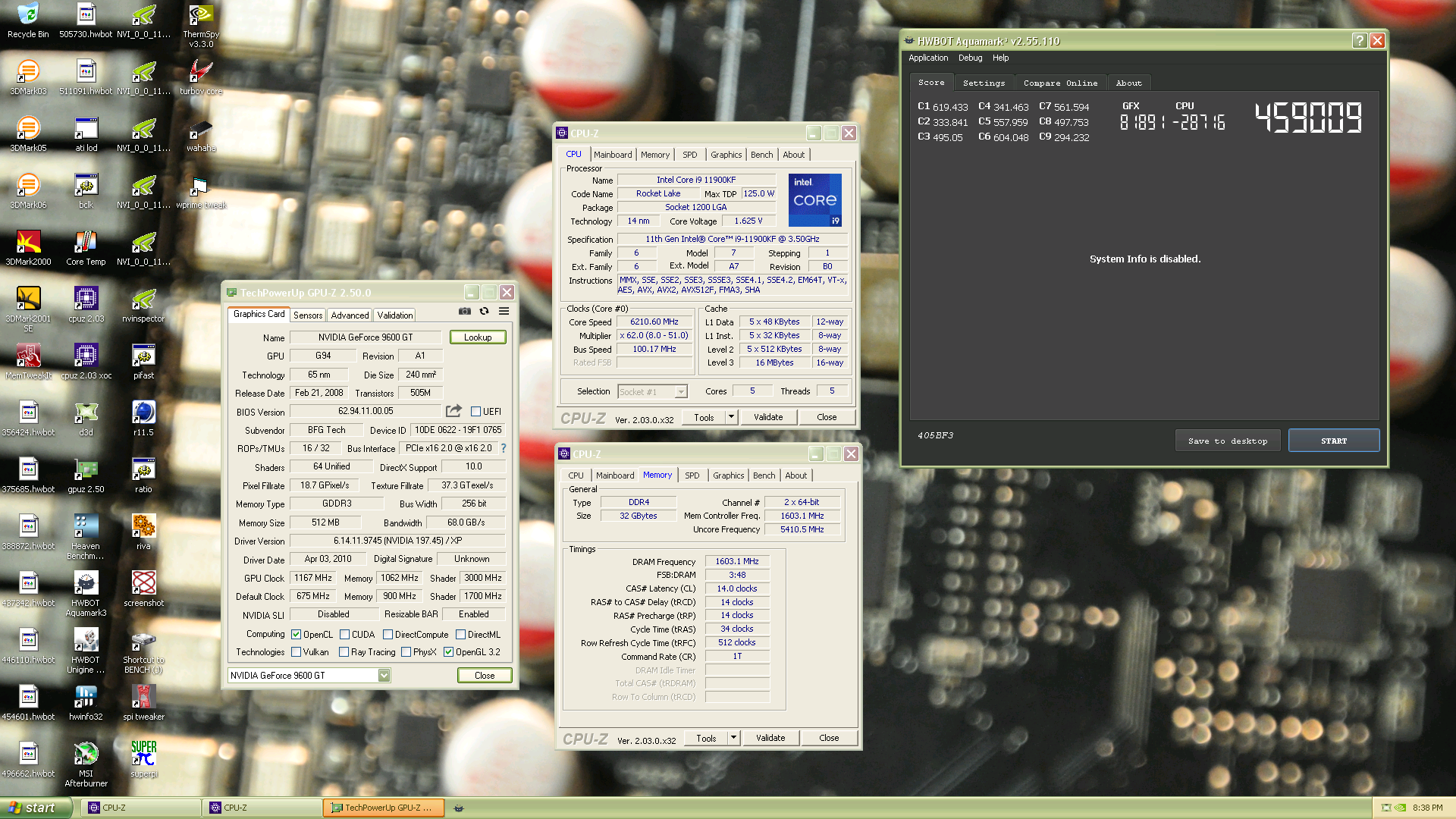Open GPU-Z hamburger menu icon
1456x819 pixels.
point(504,311)
